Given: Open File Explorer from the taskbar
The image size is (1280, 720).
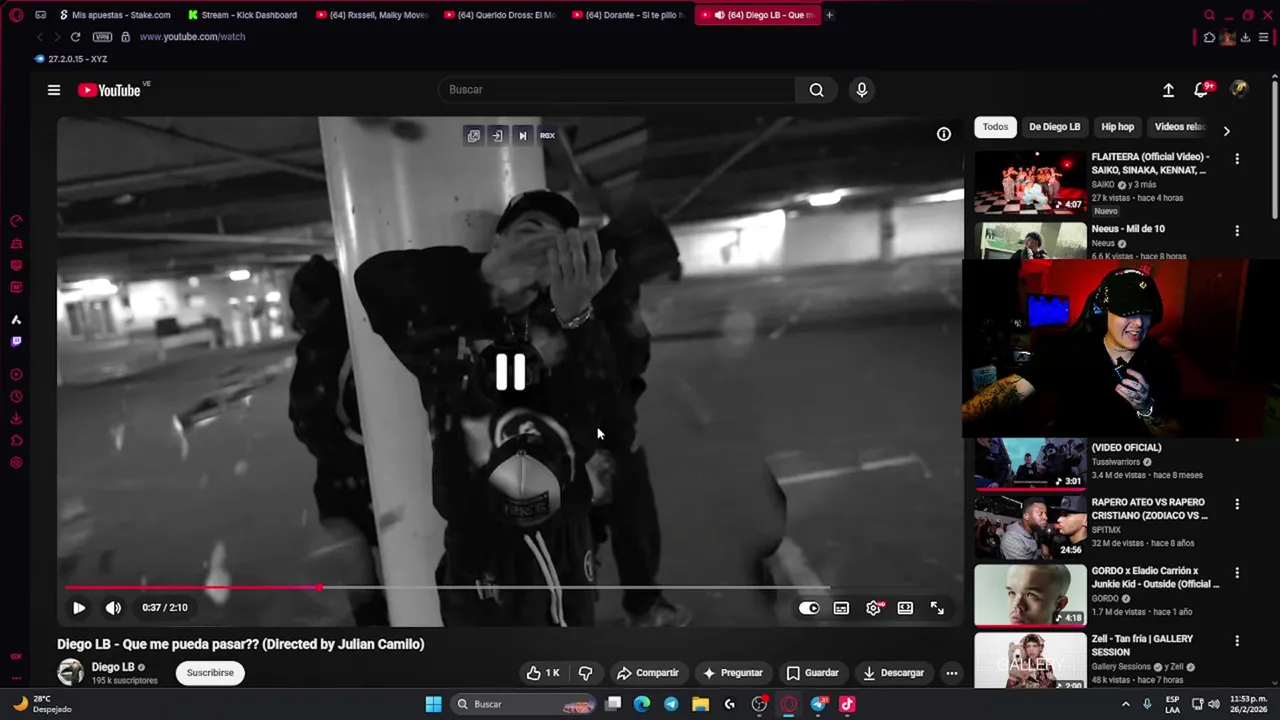Looking at the screenshot, I should pos(700,704).
